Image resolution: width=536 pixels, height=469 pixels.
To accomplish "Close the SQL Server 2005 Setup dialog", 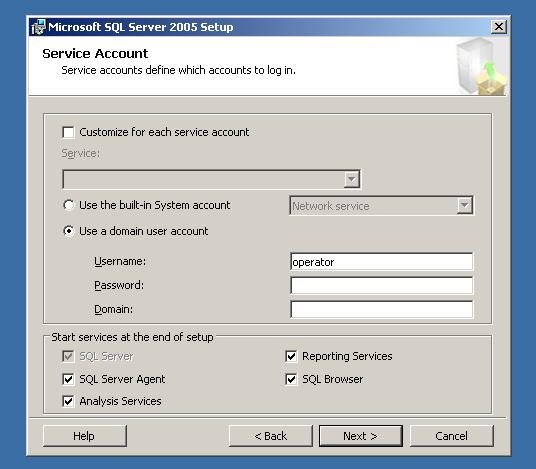I will 498,26.
